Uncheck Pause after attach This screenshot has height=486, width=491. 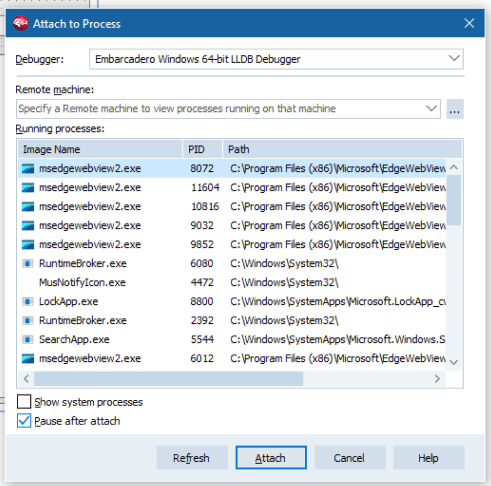click(24, 421)
